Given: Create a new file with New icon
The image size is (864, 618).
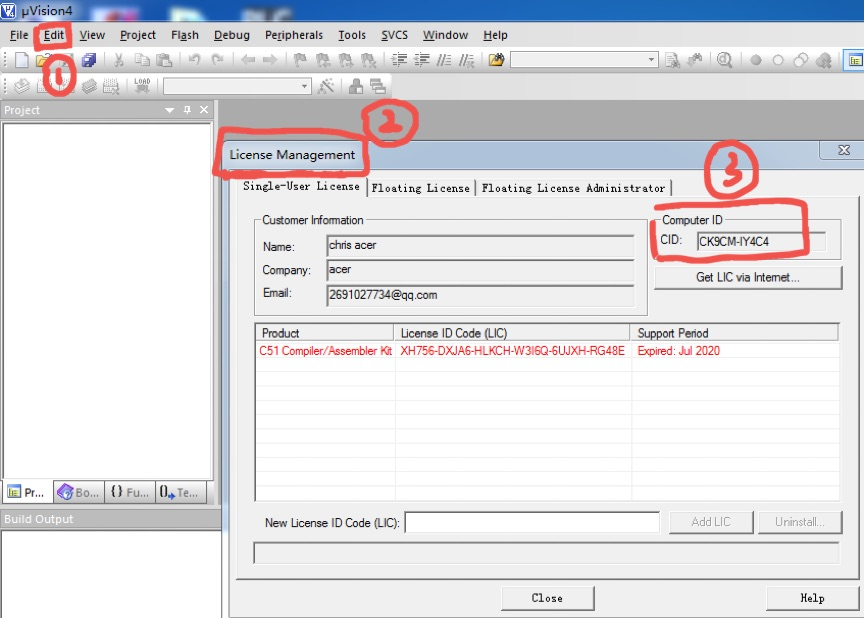Looking at the screenshot, I should pyautogui.click(x=21, y=59).
